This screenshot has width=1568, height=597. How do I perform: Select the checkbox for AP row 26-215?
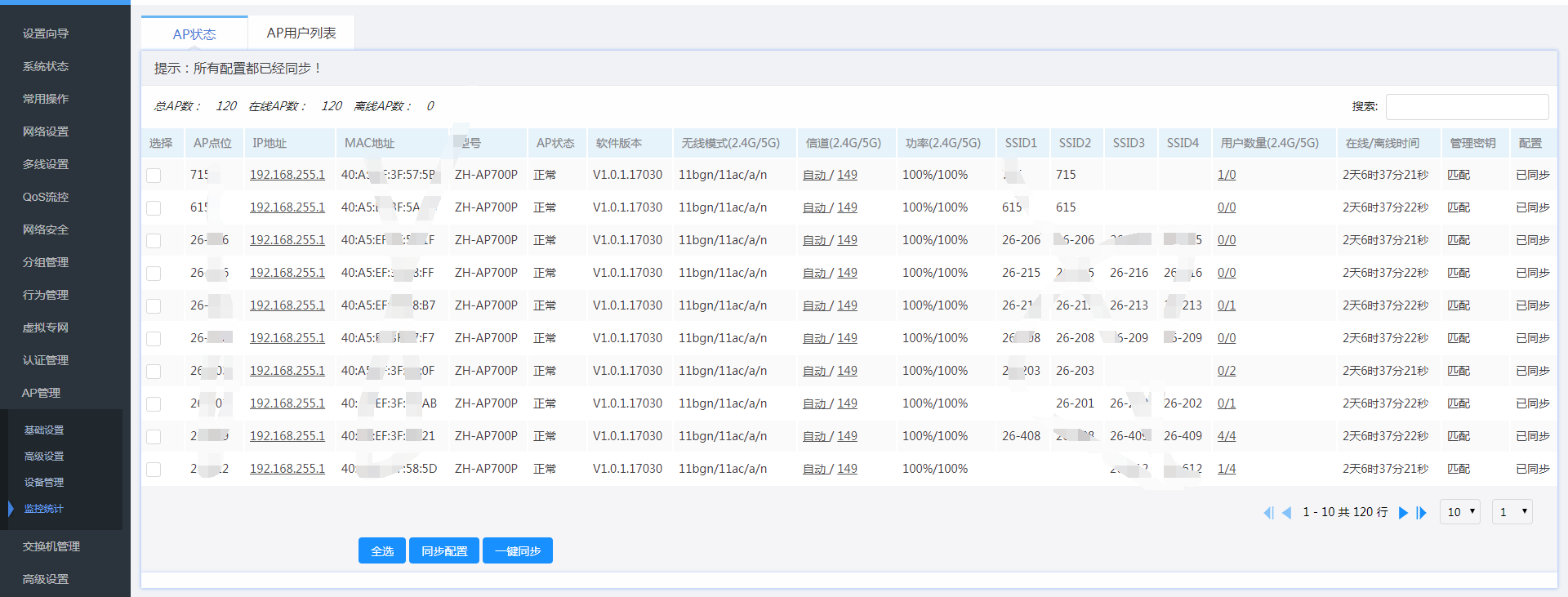click(154, 274)
